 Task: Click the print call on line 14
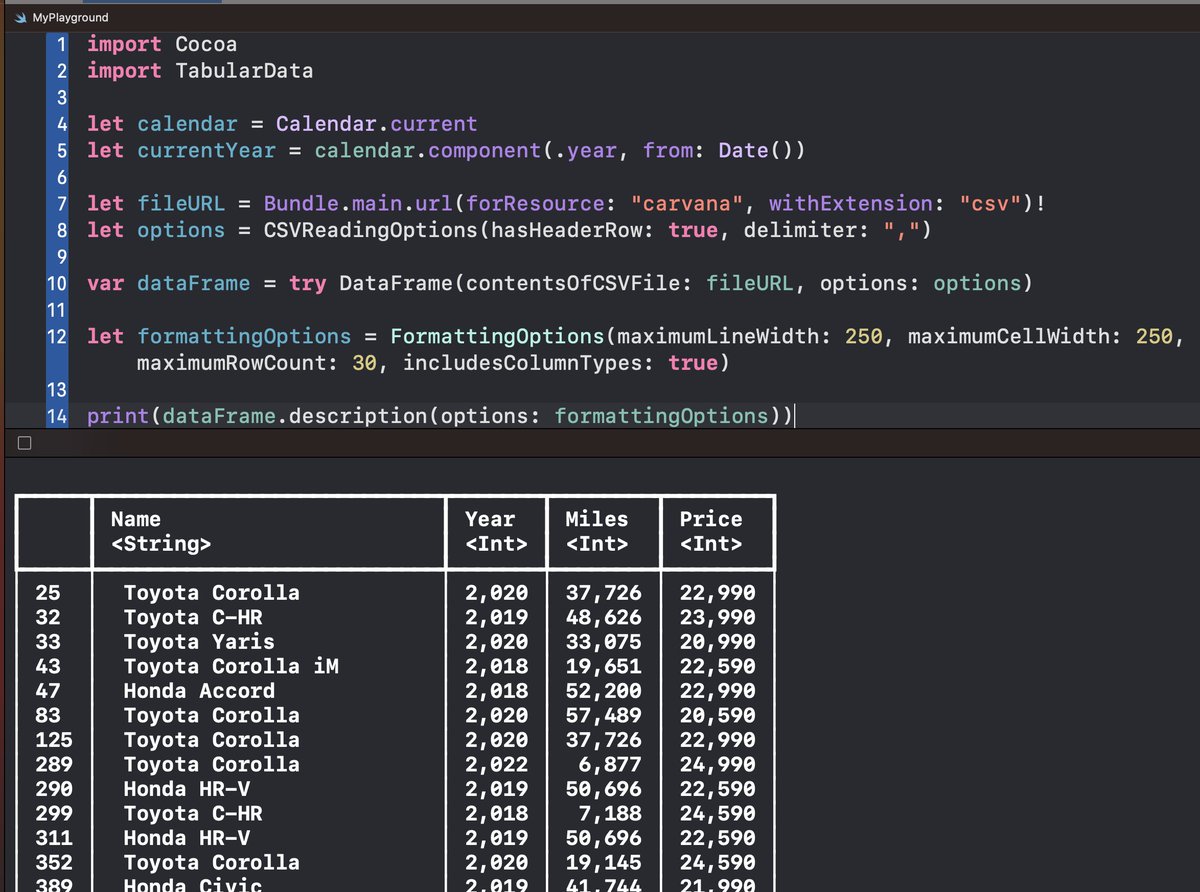pos(118,416)
